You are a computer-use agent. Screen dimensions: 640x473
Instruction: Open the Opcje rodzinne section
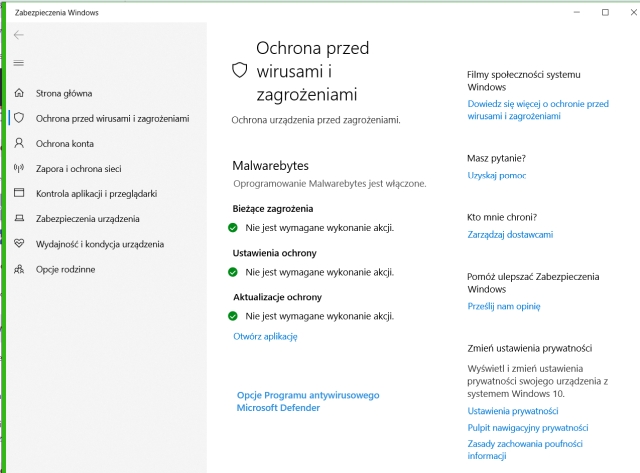click(x=65, y=269)
